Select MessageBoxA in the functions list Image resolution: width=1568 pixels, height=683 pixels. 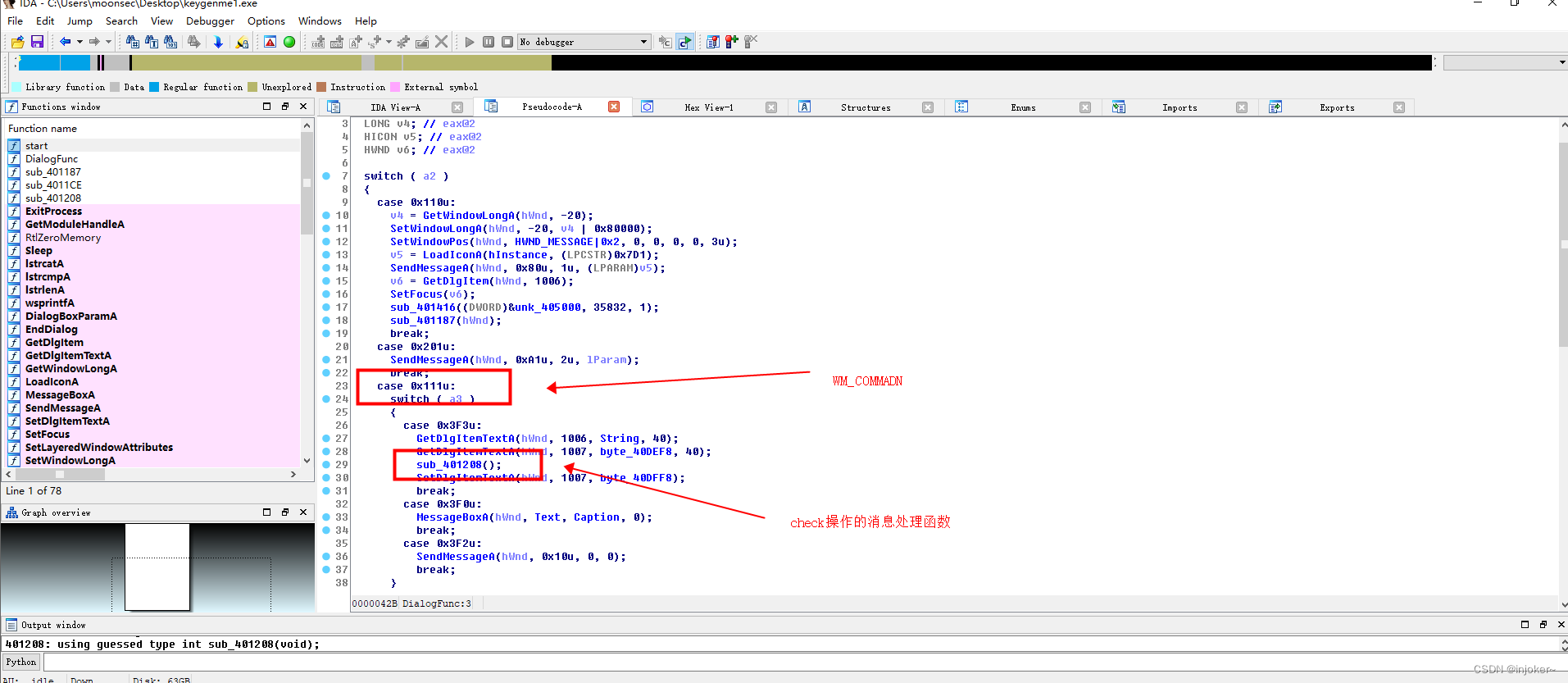153,395
